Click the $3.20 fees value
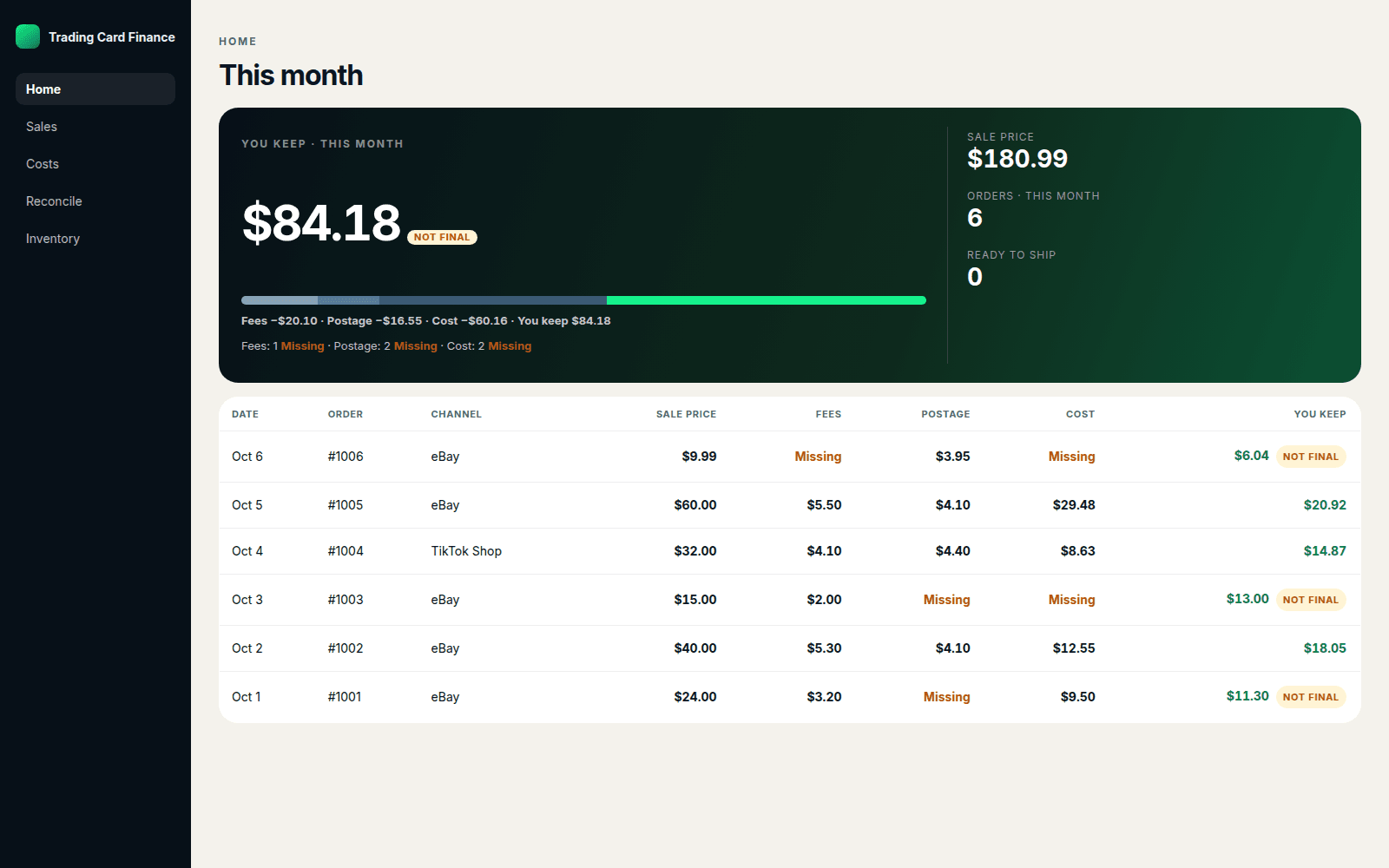The image size is (1389, 868). 824,697
